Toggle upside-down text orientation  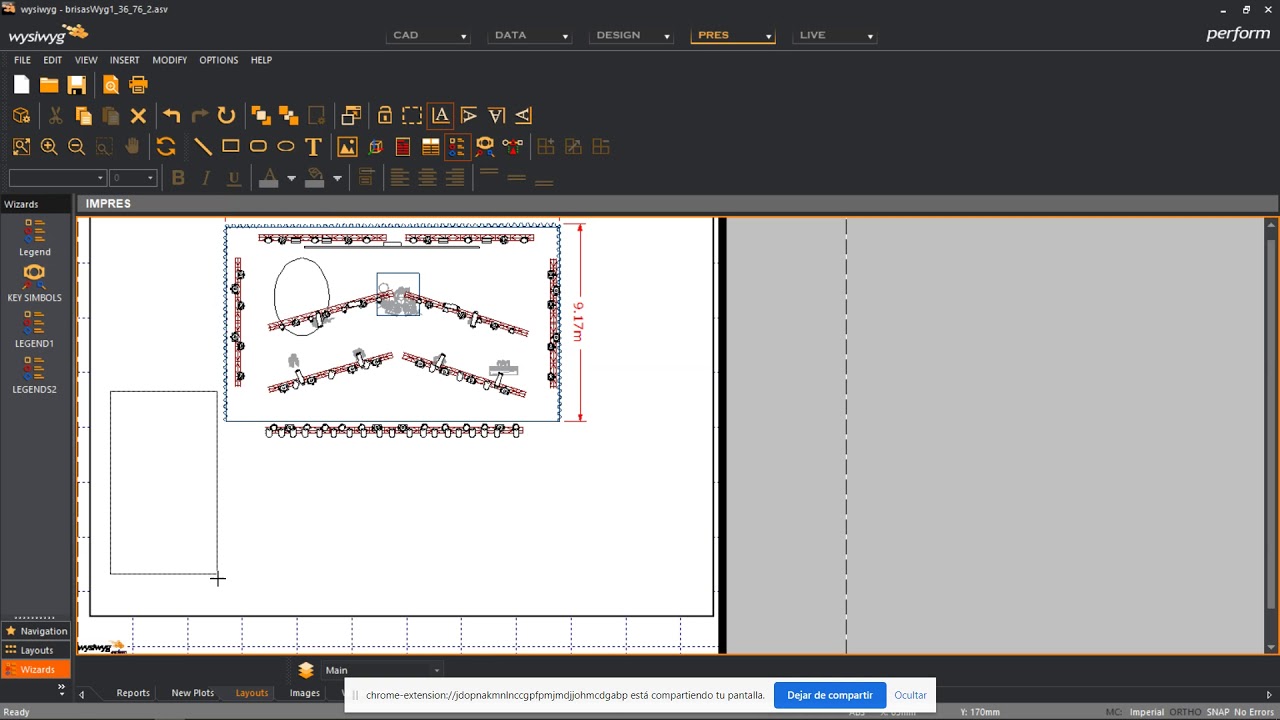pos(496,116)
